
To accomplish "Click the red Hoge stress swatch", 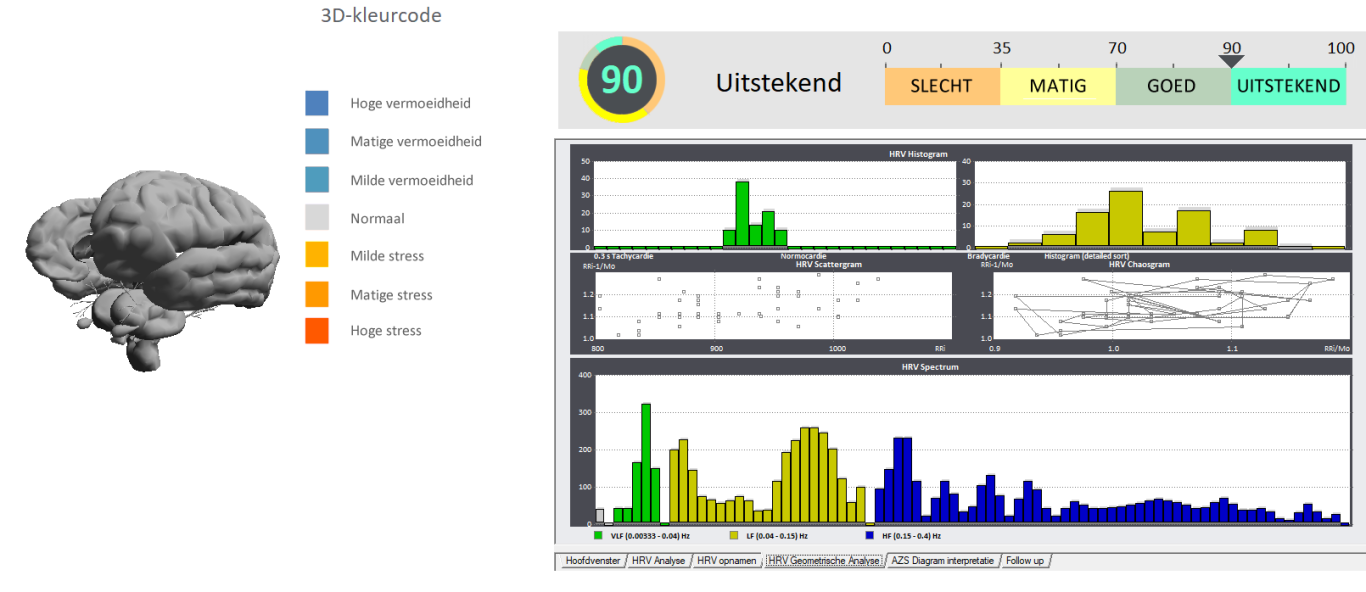I will point(317,331).
